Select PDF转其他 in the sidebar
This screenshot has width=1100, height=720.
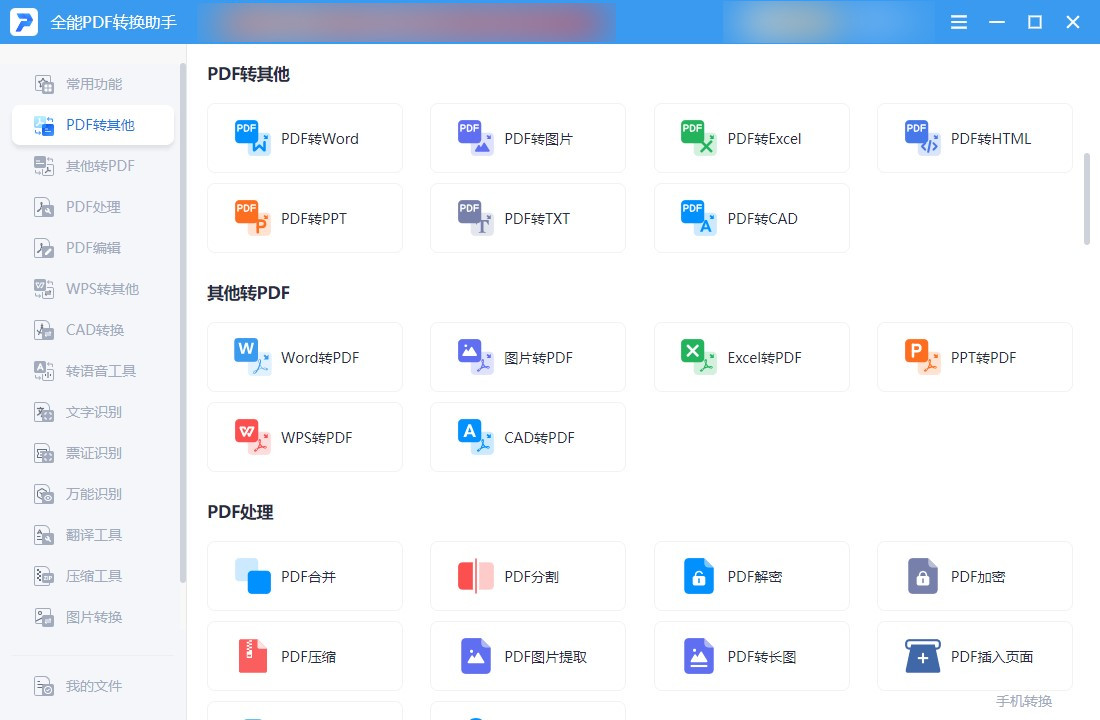click(x=93, y=125)
